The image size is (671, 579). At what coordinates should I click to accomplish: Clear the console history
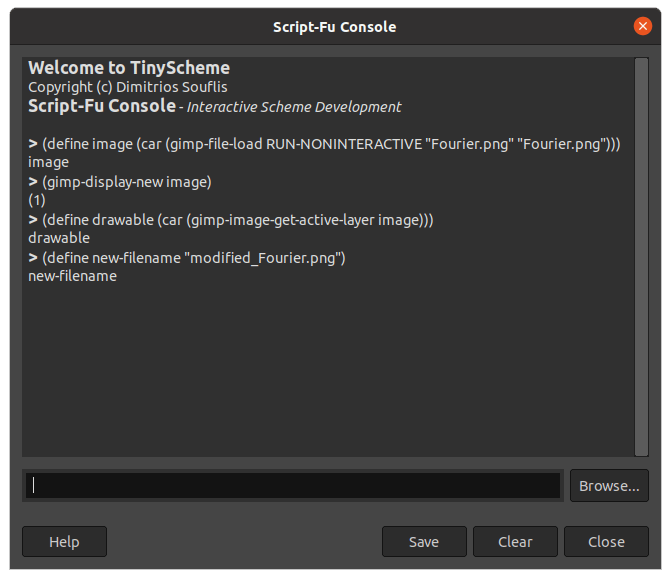515,542
